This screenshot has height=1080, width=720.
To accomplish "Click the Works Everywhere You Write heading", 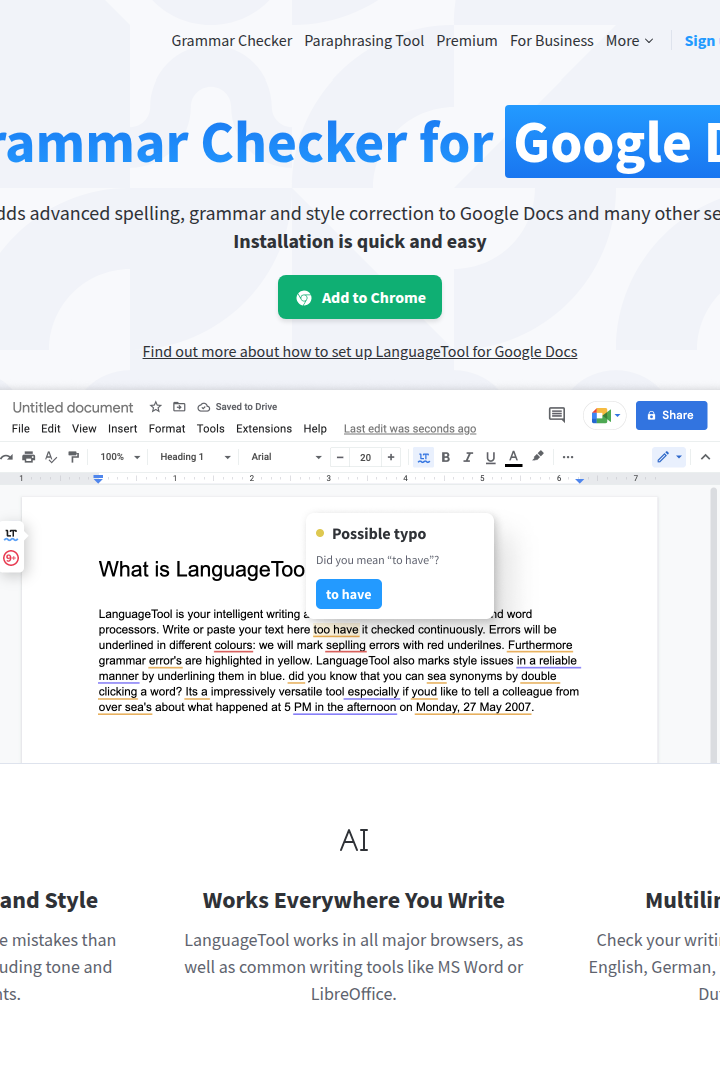I will [353, 900].
